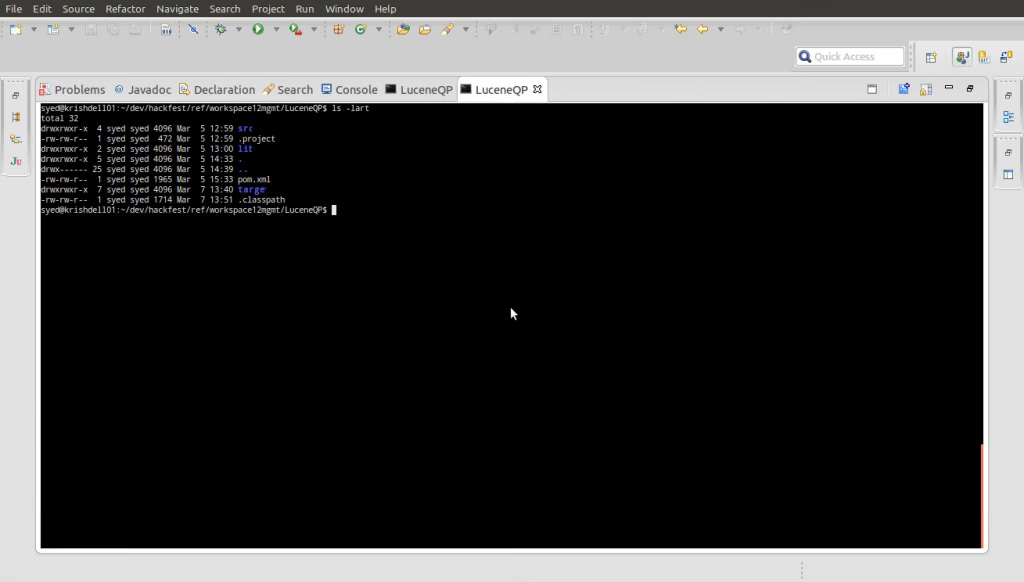The image size is (1024, 582).
Task: Open the Package Explorer sidebar icon
Action: [16, 117]
